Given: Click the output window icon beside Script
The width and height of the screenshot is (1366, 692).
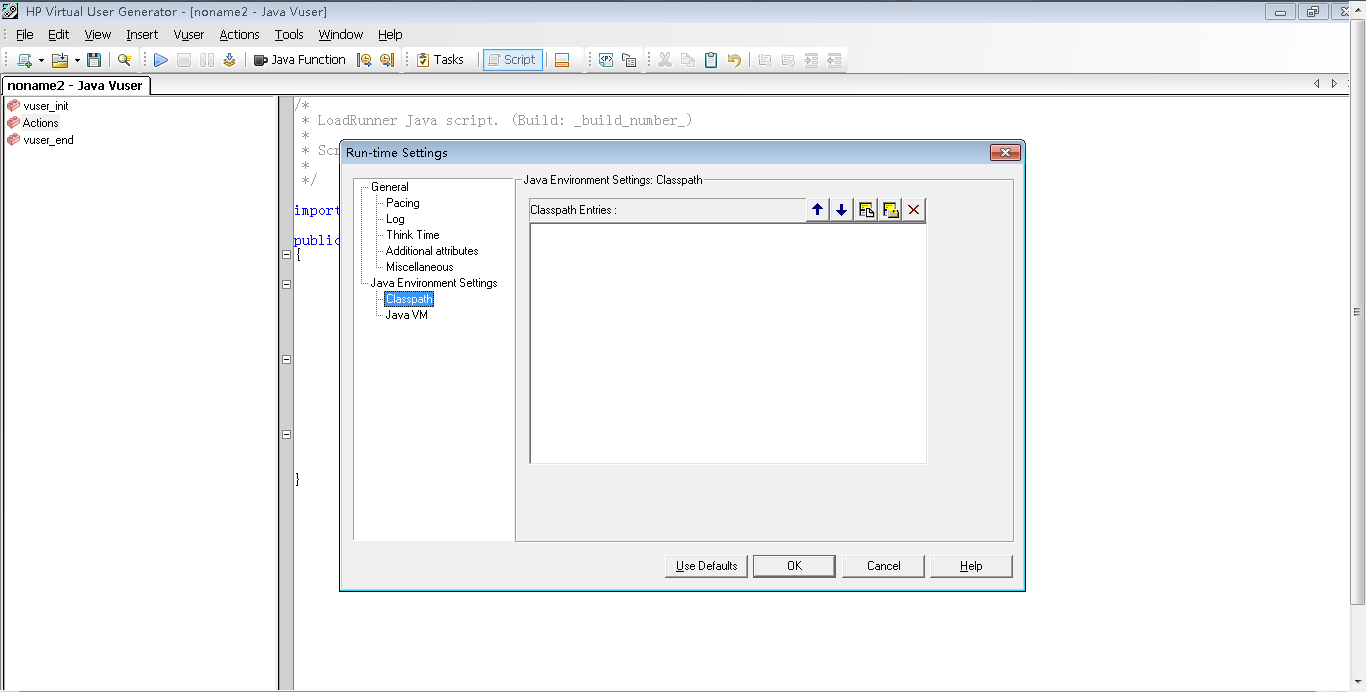Looking at the screenshot, I should coord(562,60).
